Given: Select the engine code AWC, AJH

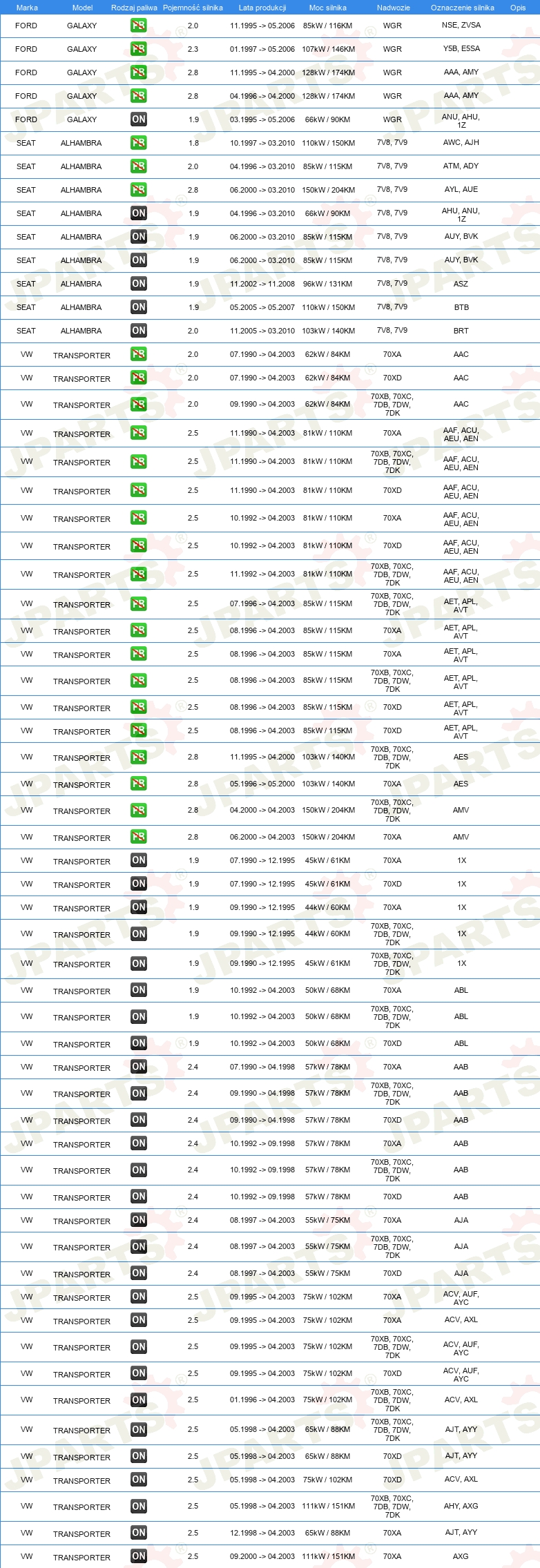Looking at the screenshot, I should 461,142.
